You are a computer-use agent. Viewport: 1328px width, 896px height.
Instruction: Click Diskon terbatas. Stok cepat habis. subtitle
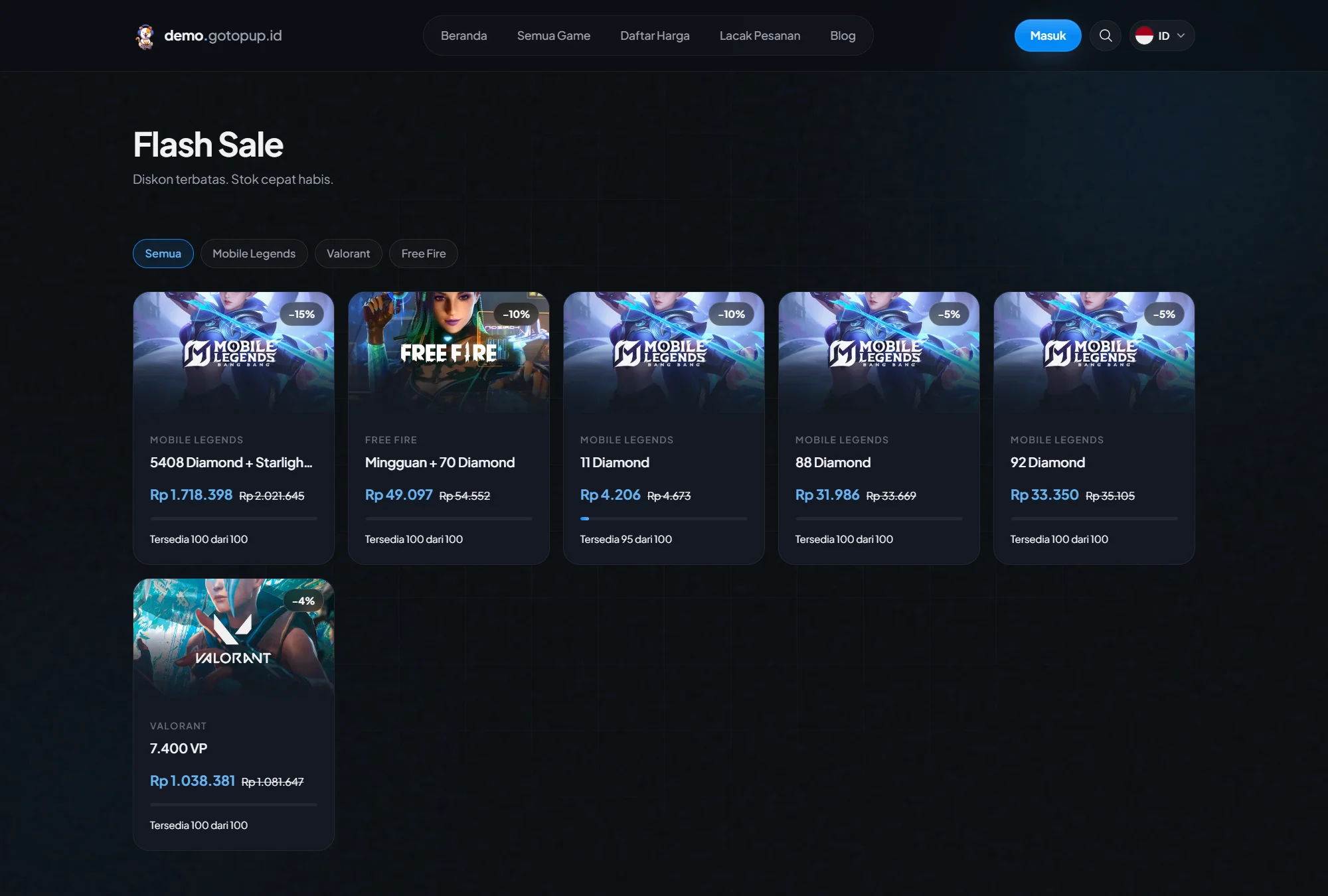(233, 179)
